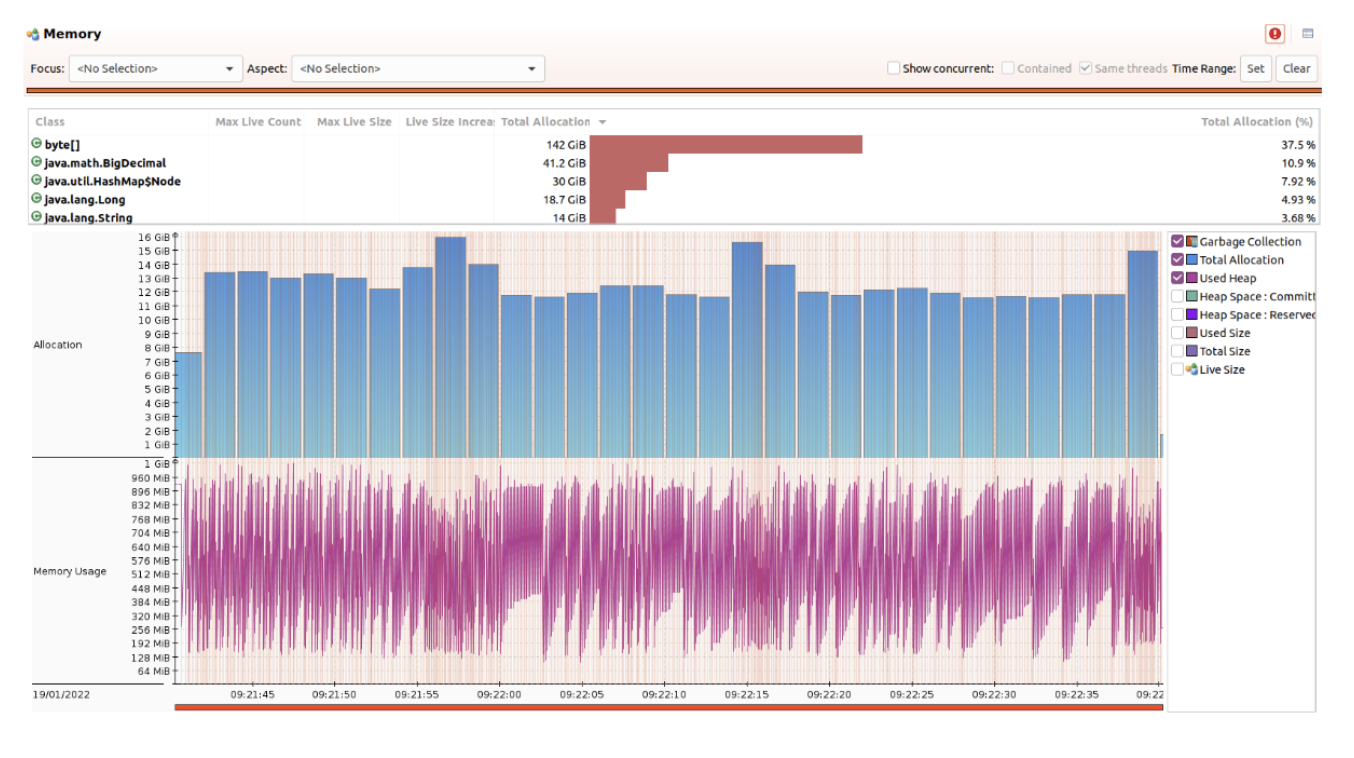Click the 7.92 % allocation percentage
1354x758 pixels.
tap(1298, 181)
